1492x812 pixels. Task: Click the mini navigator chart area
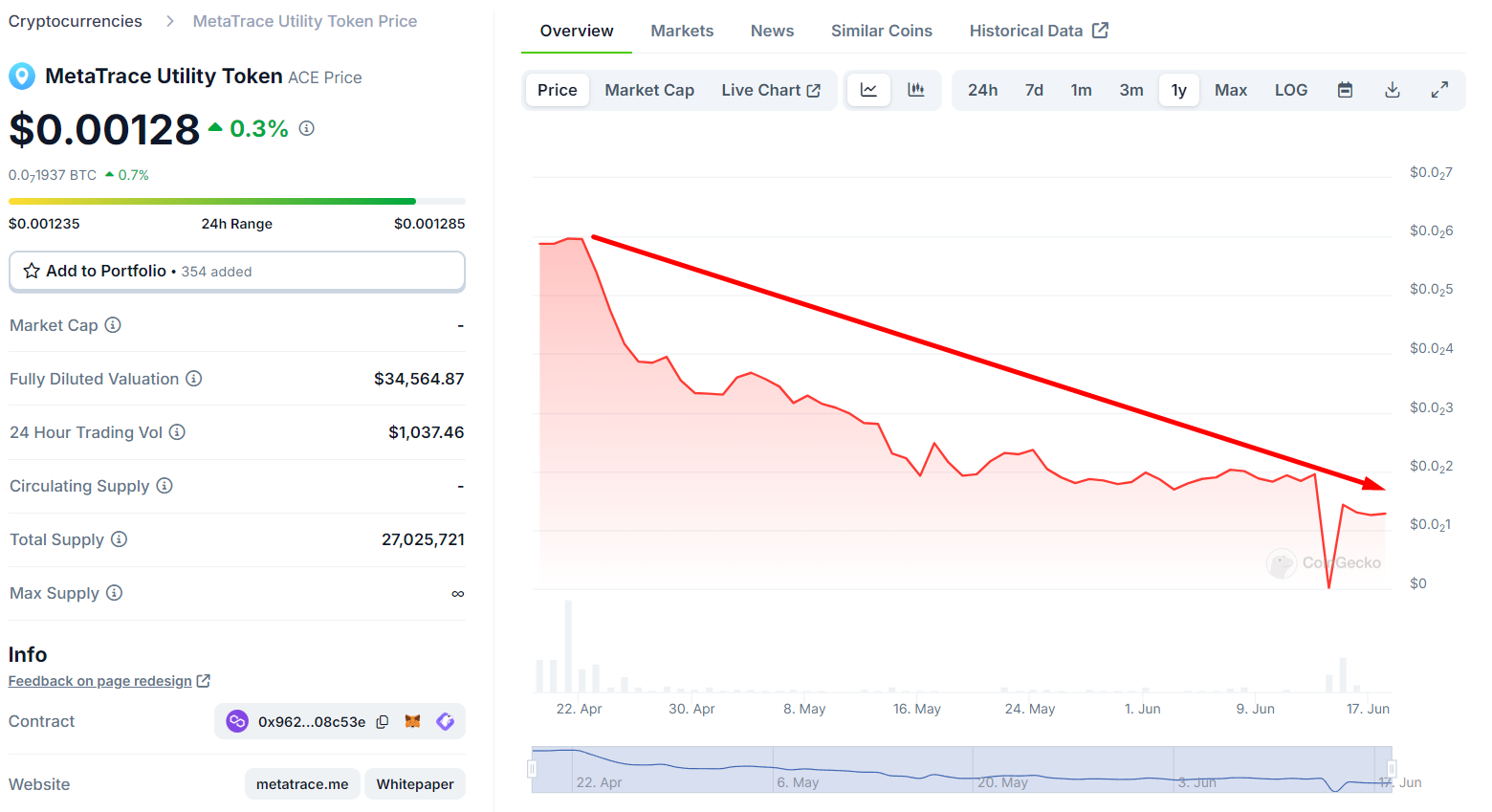click(962, 769)
